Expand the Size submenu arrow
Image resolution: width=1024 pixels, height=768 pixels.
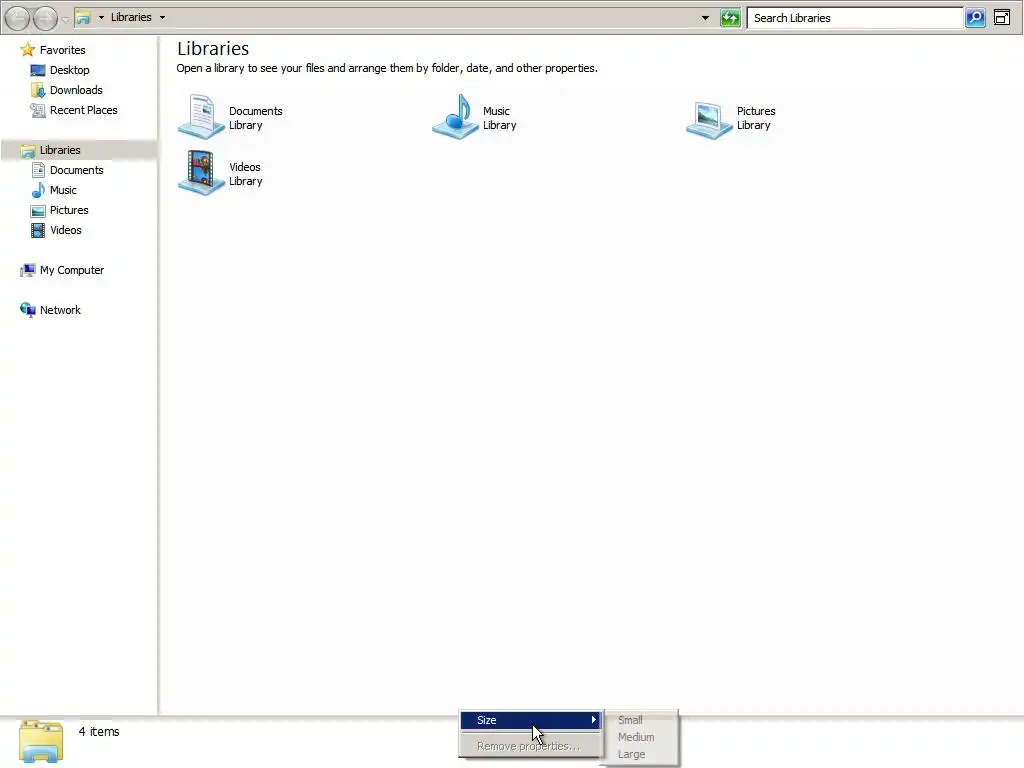(594, 720)
